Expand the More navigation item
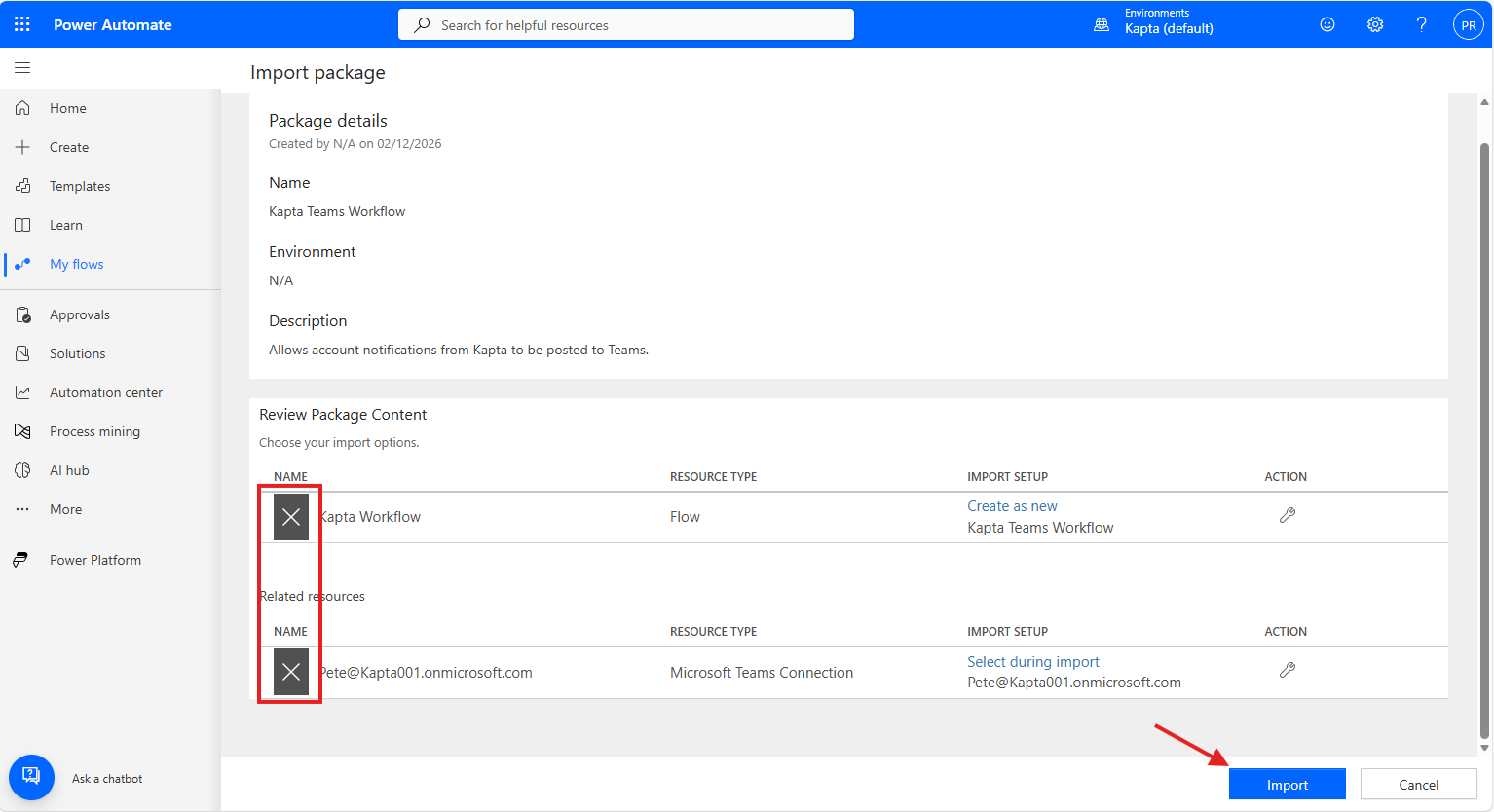 65,509
